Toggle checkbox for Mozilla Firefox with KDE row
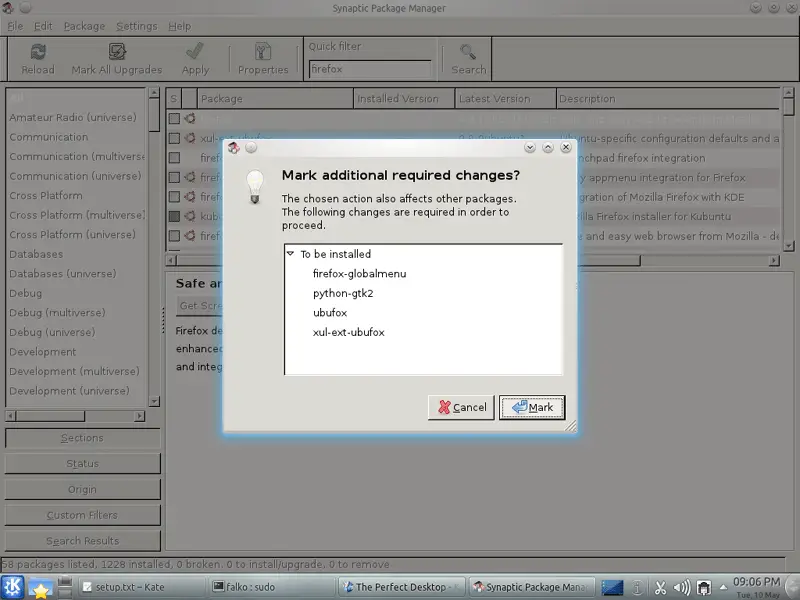800x600 pixels. tap(174, 196)
